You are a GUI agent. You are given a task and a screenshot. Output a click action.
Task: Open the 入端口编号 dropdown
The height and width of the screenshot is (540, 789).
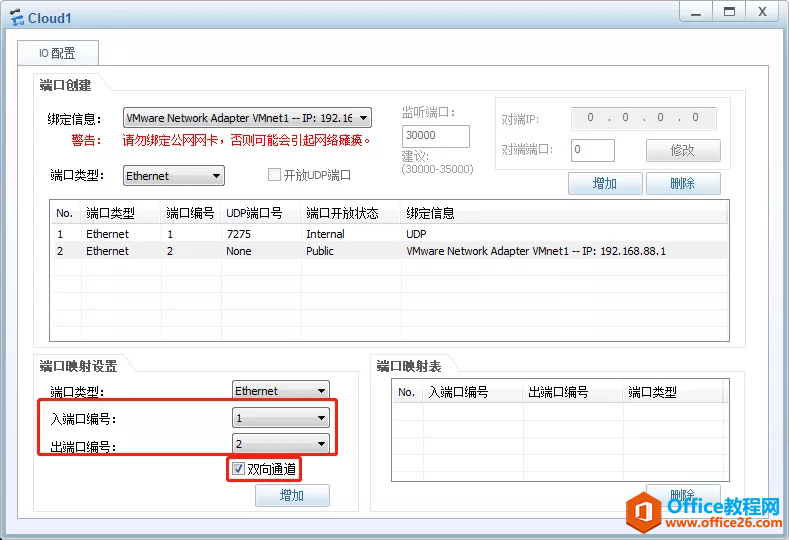(x=281, y=418)
